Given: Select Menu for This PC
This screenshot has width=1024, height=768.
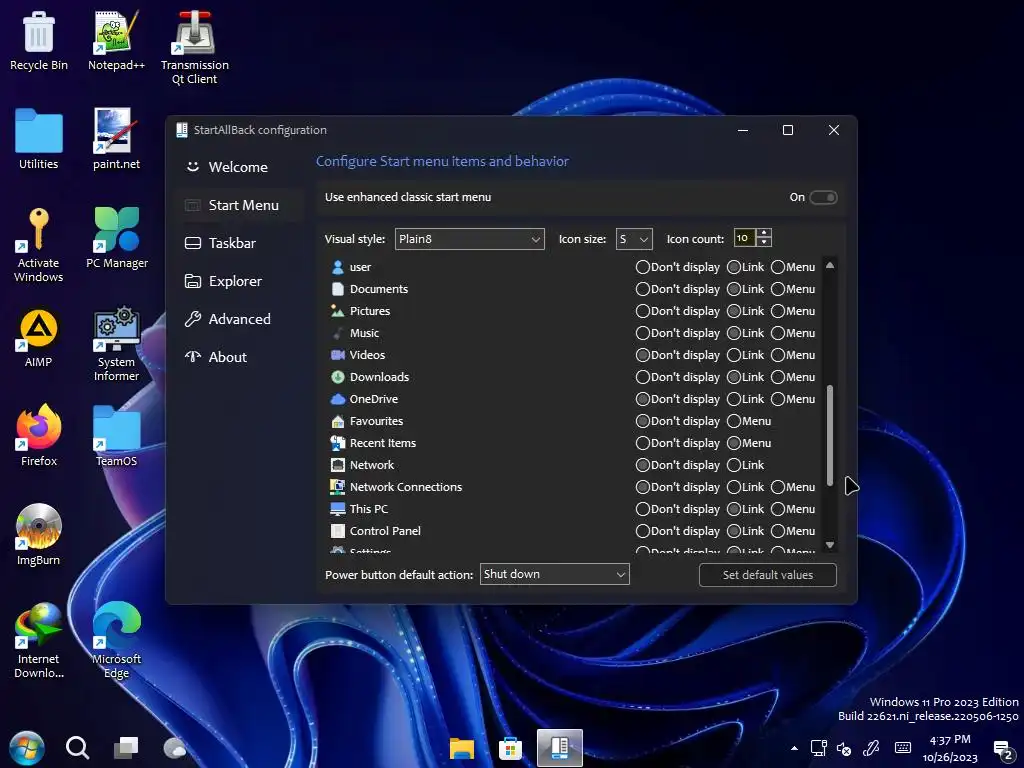Looking at the screenshot, I should (x=793, y=509).
